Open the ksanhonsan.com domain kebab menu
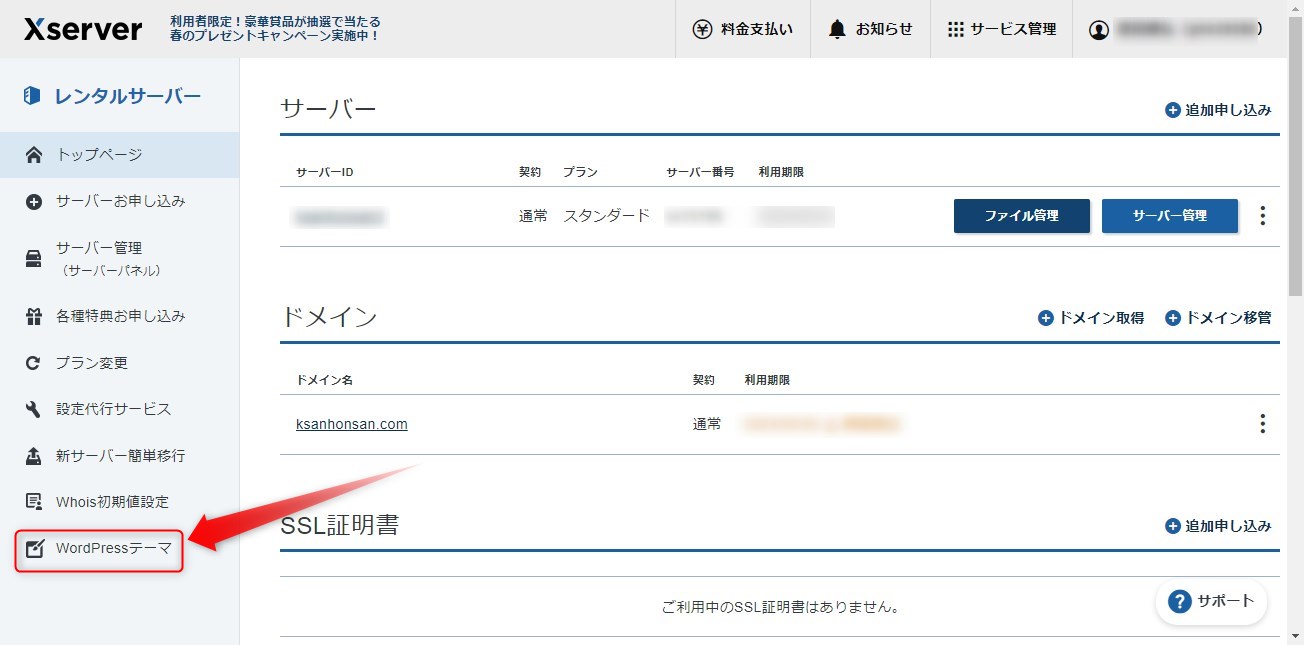Screen dimensions: 1304x645 click(1262, 423)
